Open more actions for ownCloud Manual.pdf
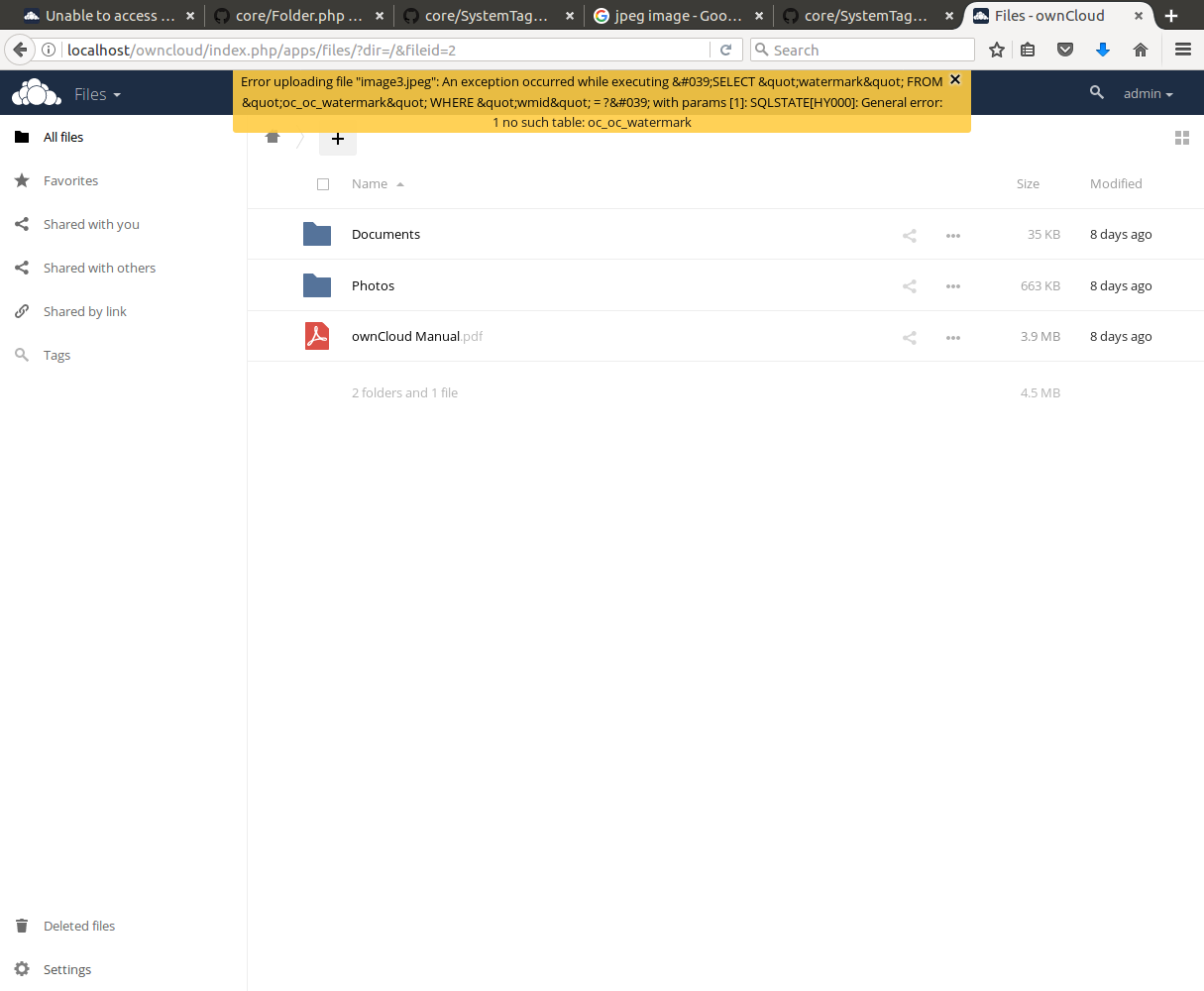This screenshot has height=991, width=1204. [x=953, y=337]
